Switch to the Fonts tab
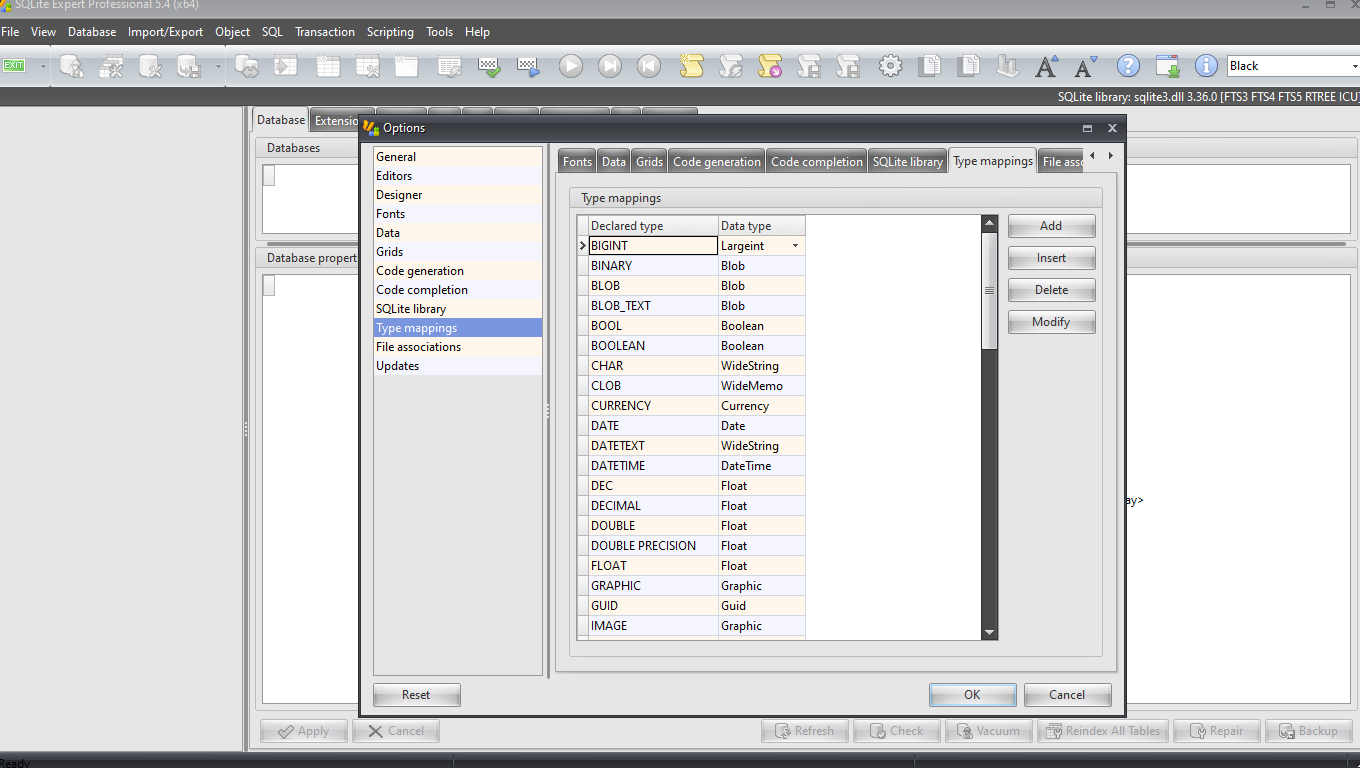 pos(577,162)
